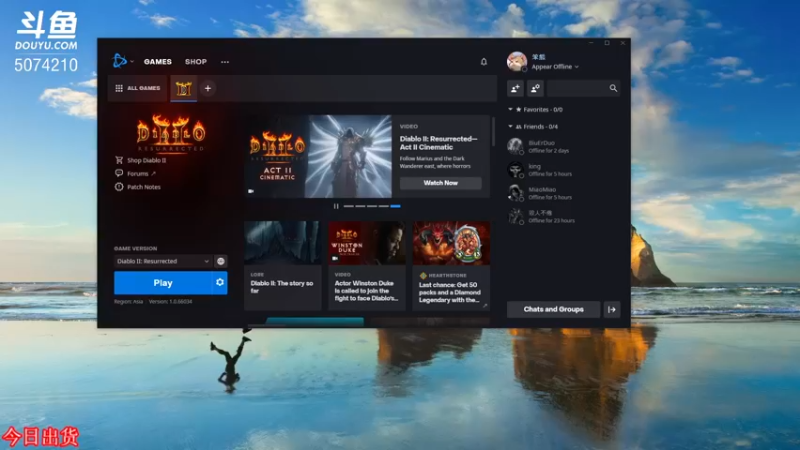Open the Battle.net logo menu
This screenshot has height=450, width=800.
[119, 61]
